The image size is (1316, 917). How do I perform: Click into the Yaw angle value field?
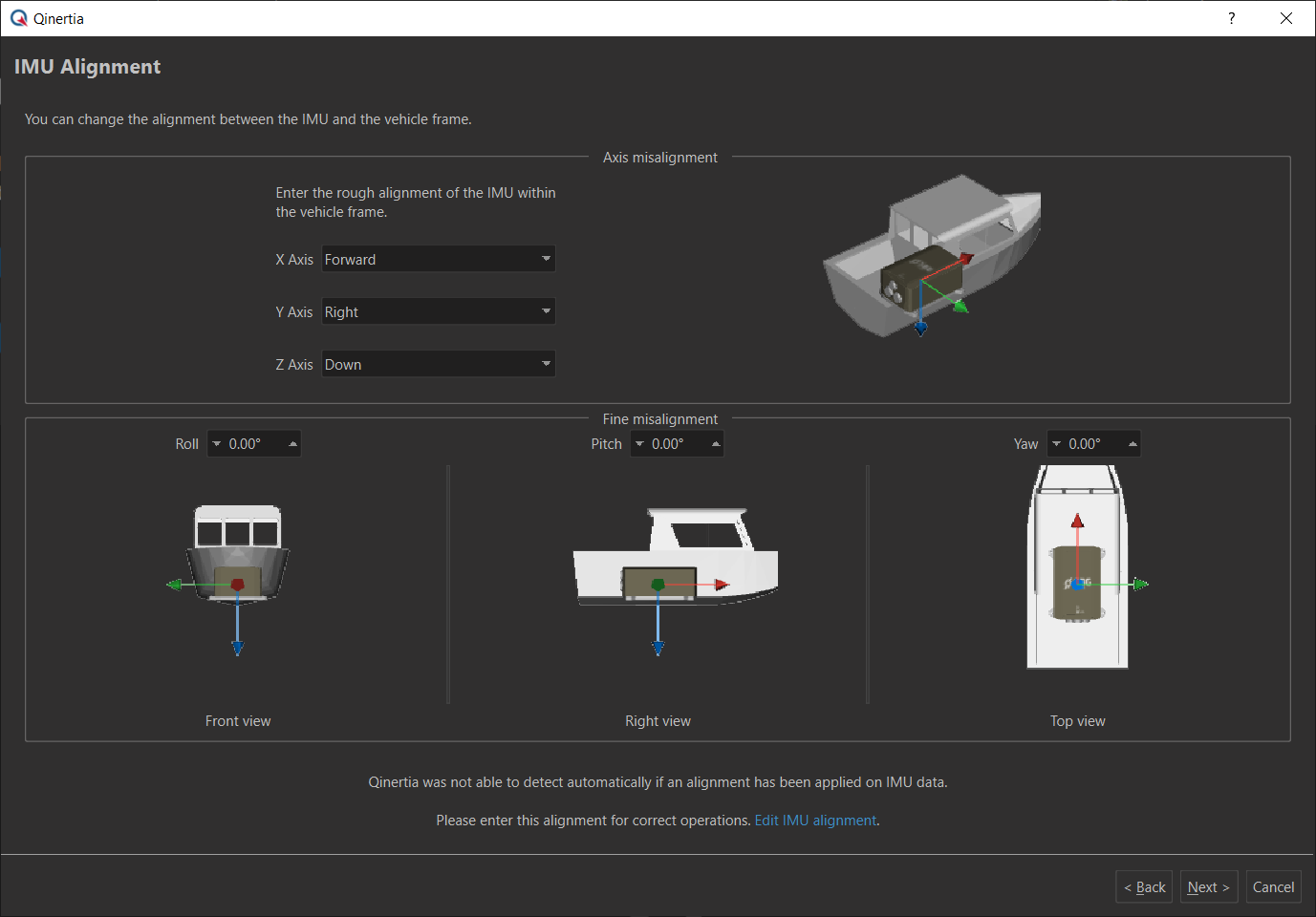tap(1094, 443)
